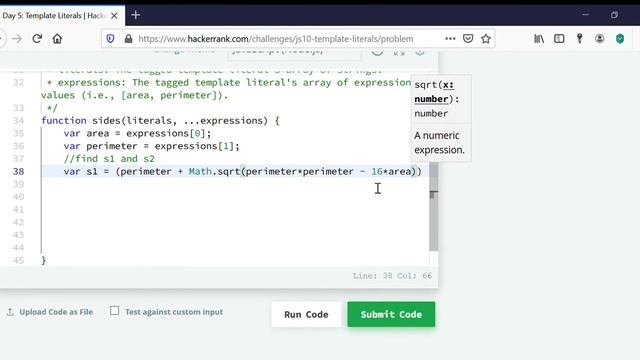View site security padlock info
Image resolution: width=640 pixels, height=360 pixels.
point(128,39)
